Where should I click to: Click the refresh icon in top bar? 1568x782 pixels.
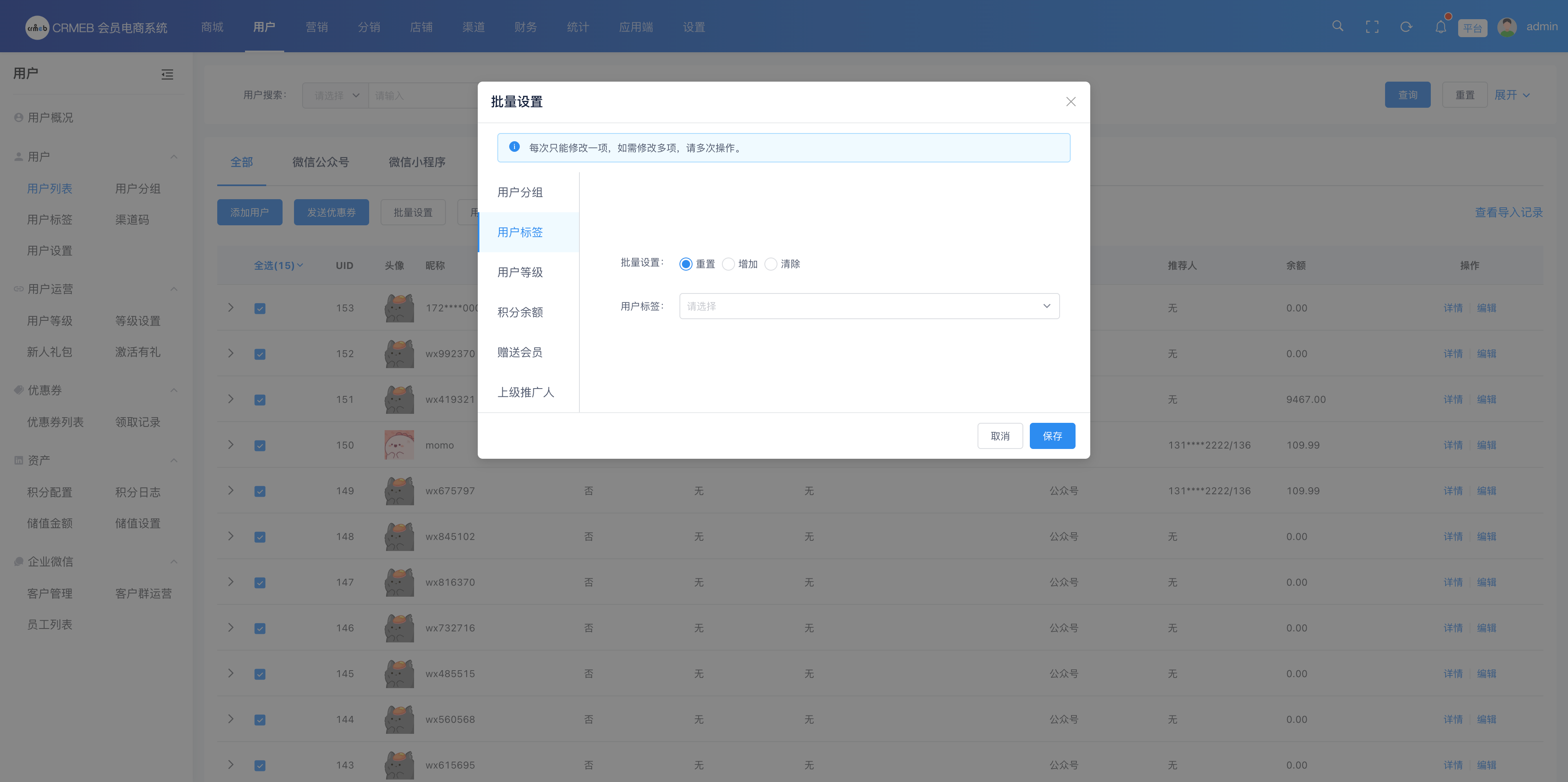point(1406,27)
